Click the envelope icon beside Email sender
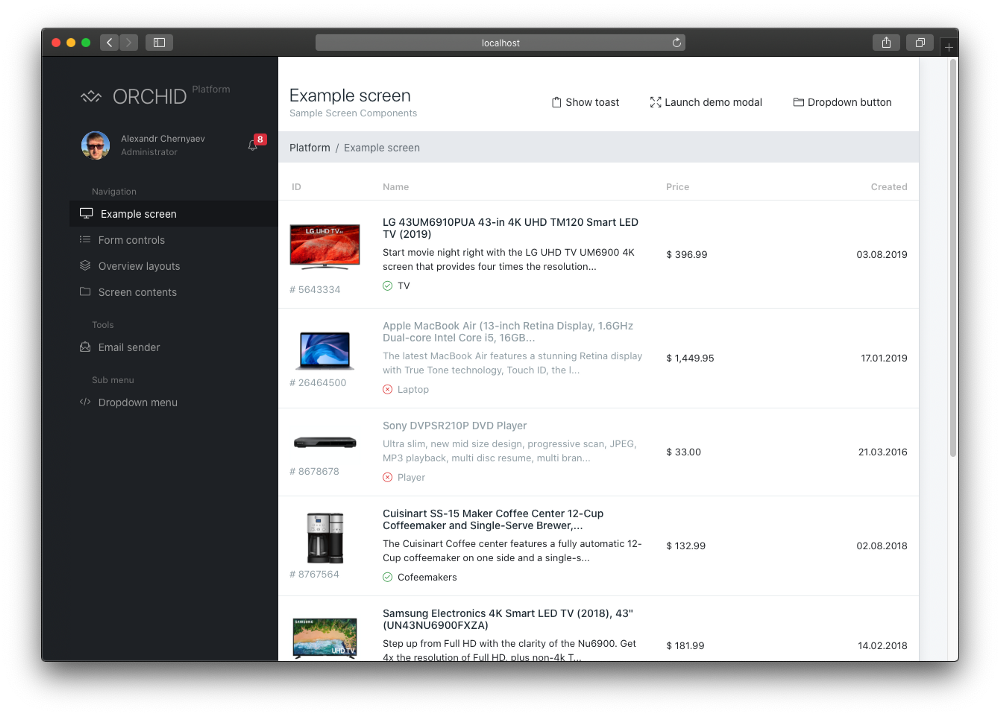The image size is (1000, 716). [x=85, y=347]
